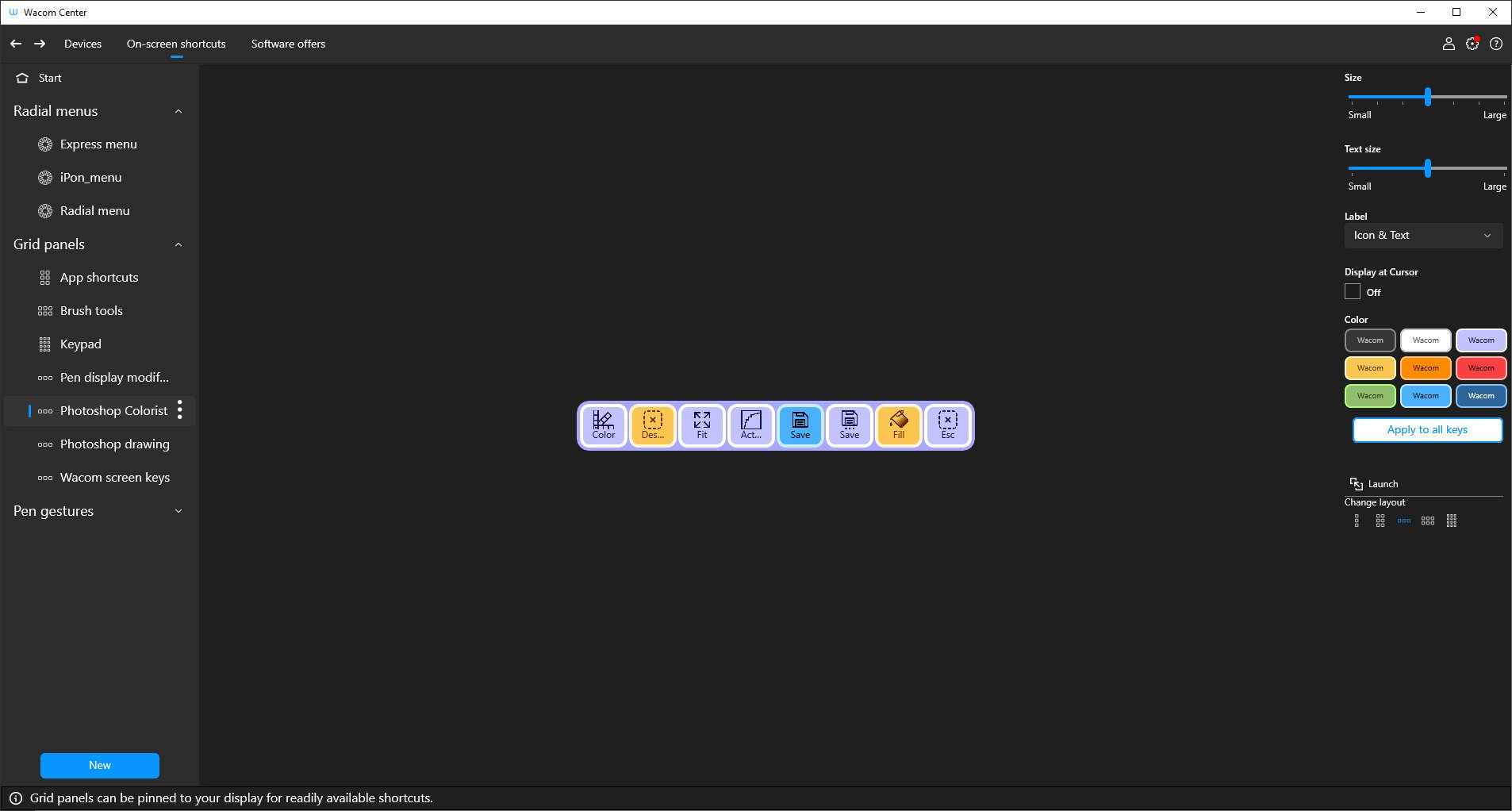Open Pen display modif... panel
Viewport: 1512px width, 811px height.
pos(99,378)
